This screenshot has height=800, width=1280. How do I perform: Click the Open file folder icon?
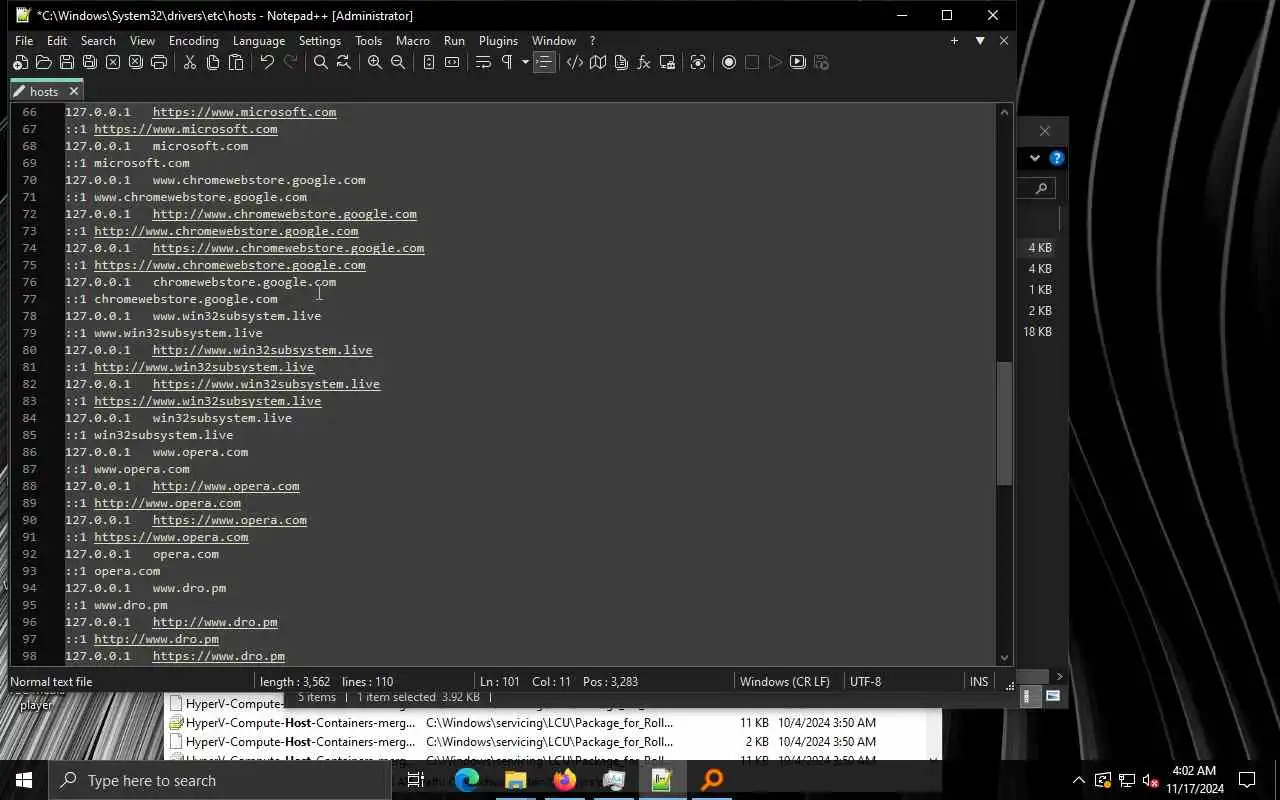(x=43, y=62)
